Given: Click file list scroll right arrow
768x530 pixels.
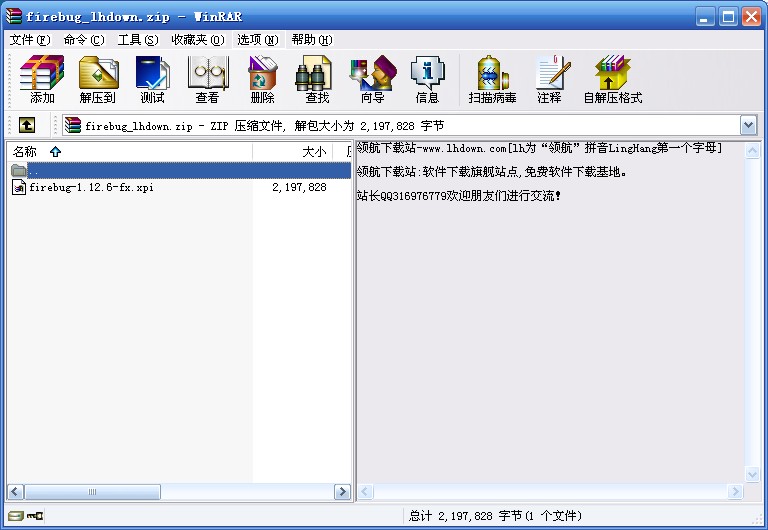Looking at the screenshot, I should pyautogui.click(x=342, y=491).
